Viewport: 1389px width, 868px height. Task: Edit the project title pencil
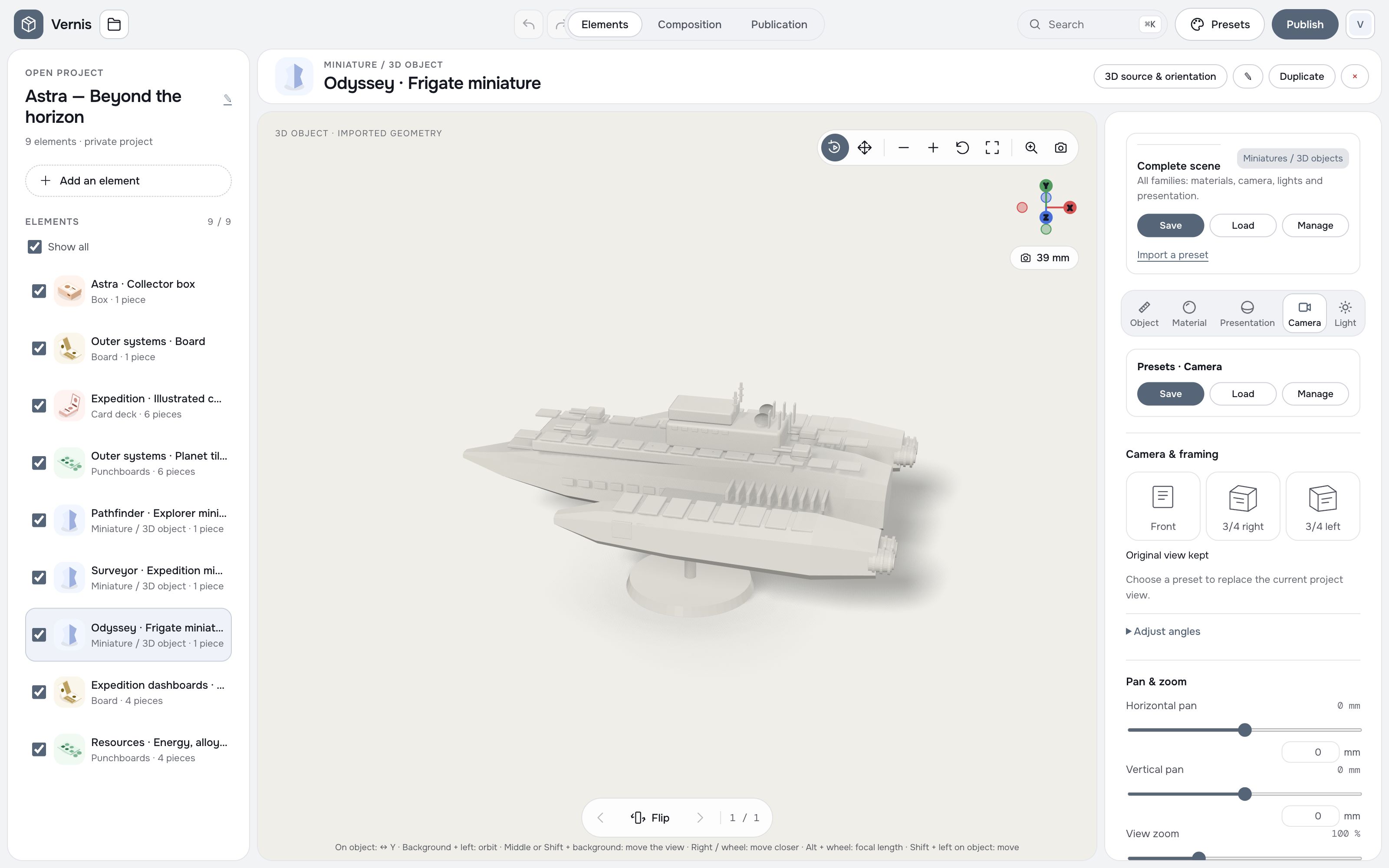click(x=227, y=99)
